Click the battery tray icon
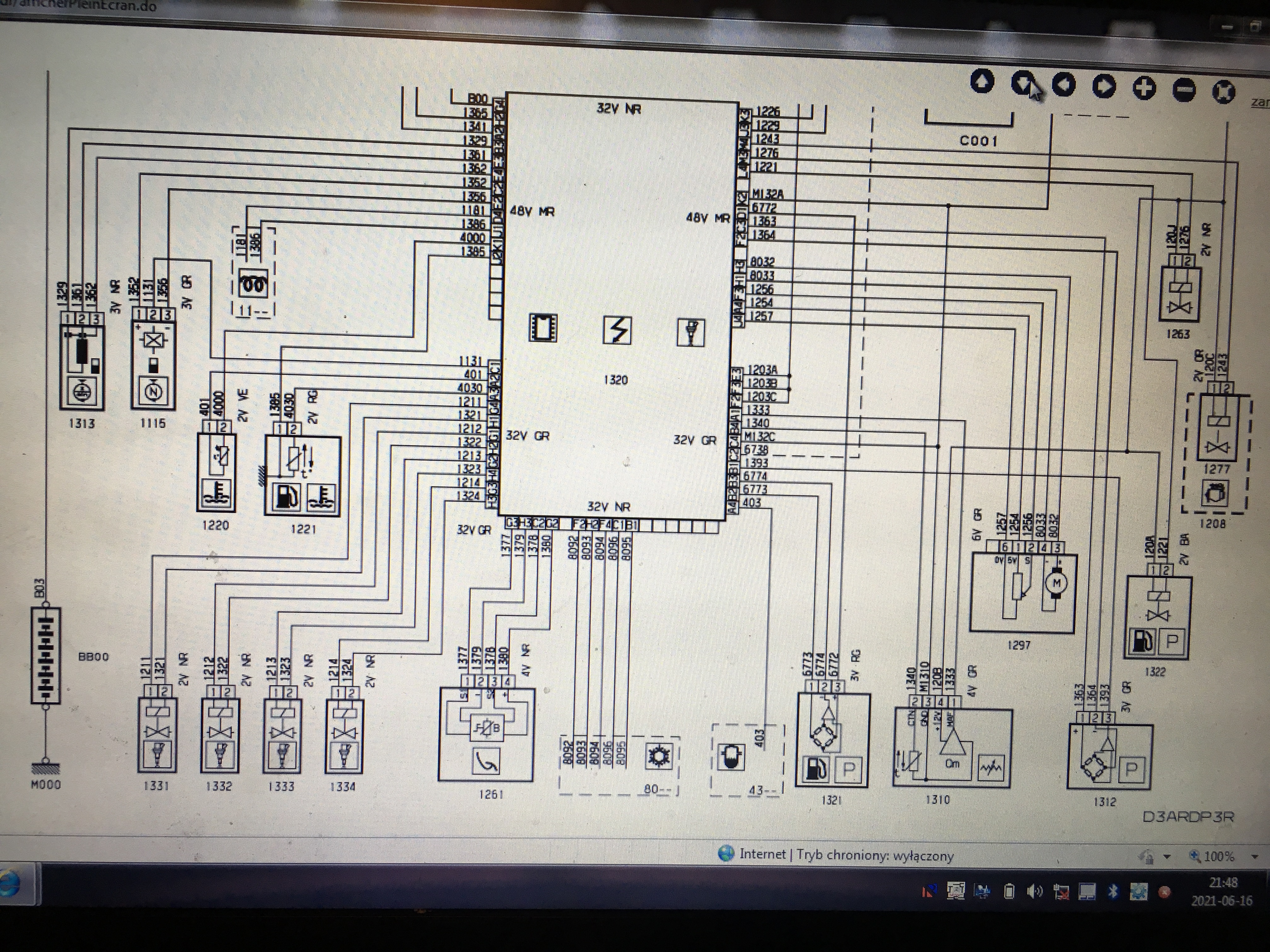Viewport: 1270px width, 952px height. tap(1009, 891)
